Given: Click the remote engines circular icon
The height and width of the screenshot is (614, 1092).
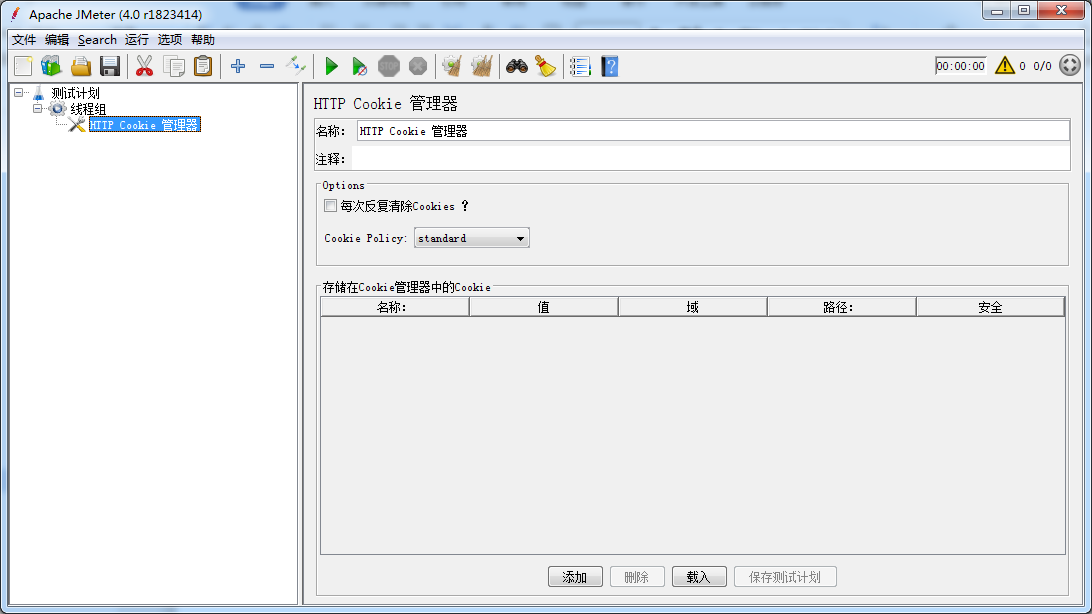Looking at the screenshot, I should (x=1070, y=65).
